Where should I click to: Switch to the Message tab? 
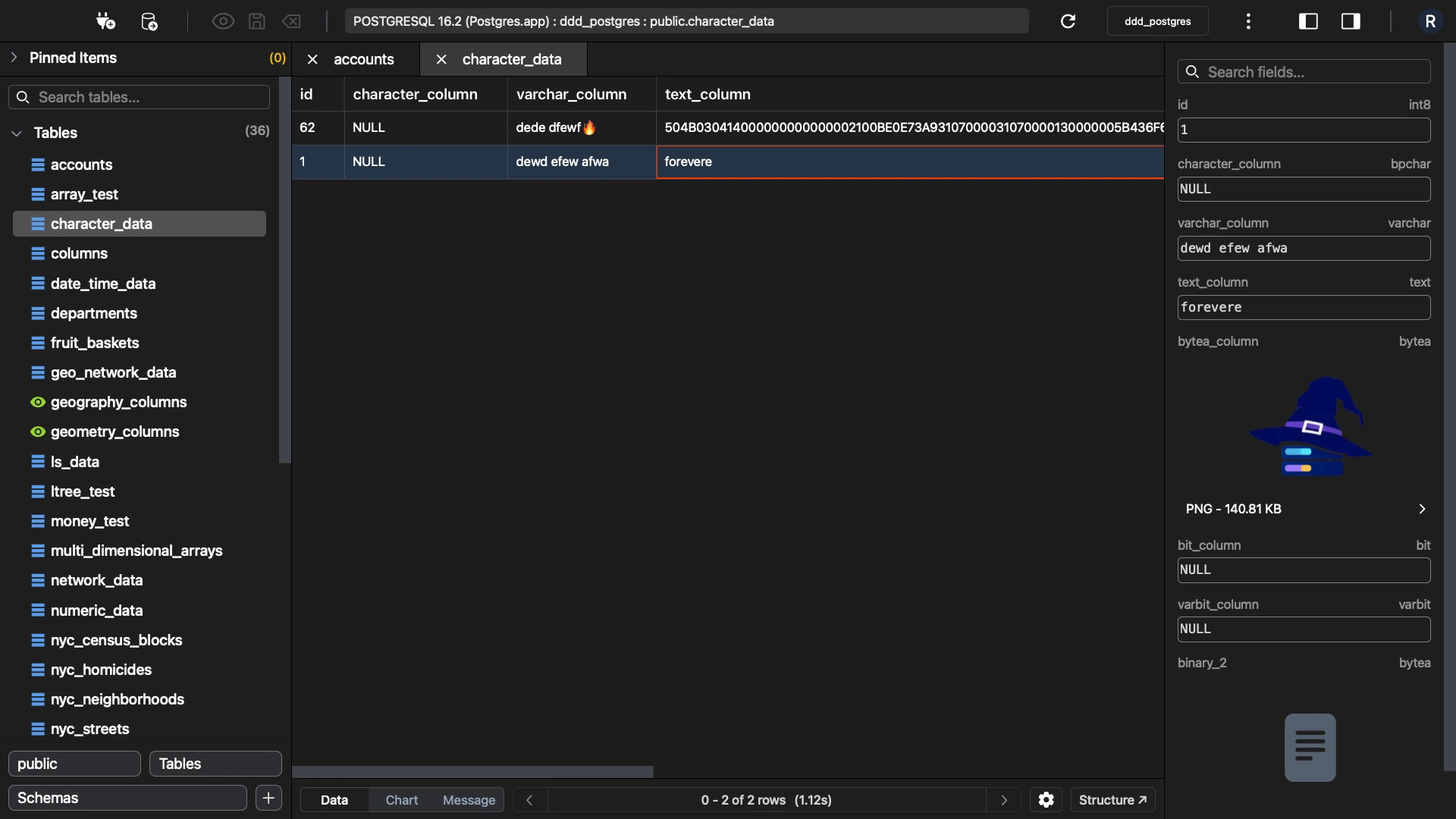(x=469, y=800)
